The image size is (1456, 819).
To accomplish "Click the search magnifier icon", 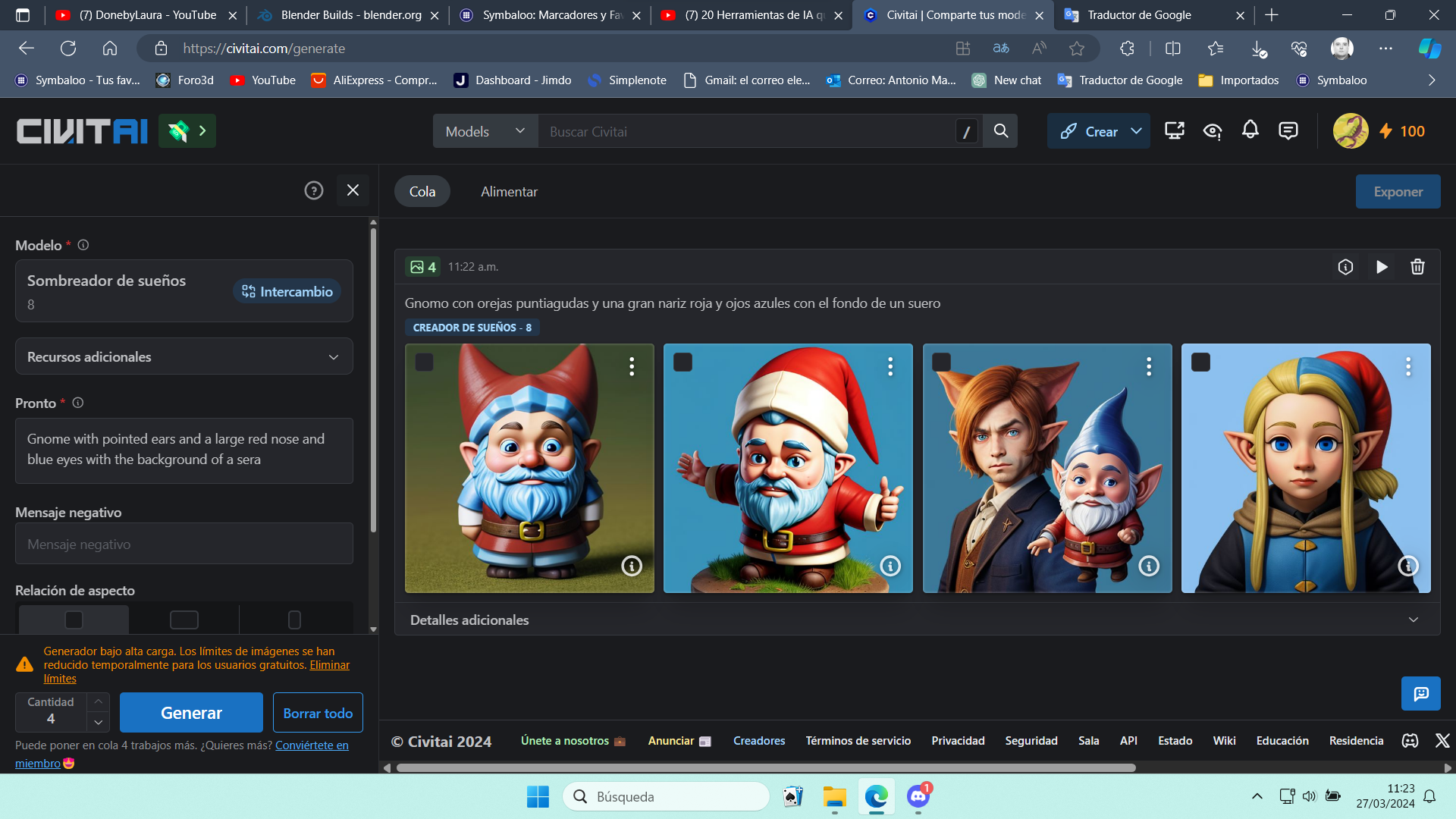I will [x=1001, y=131].
